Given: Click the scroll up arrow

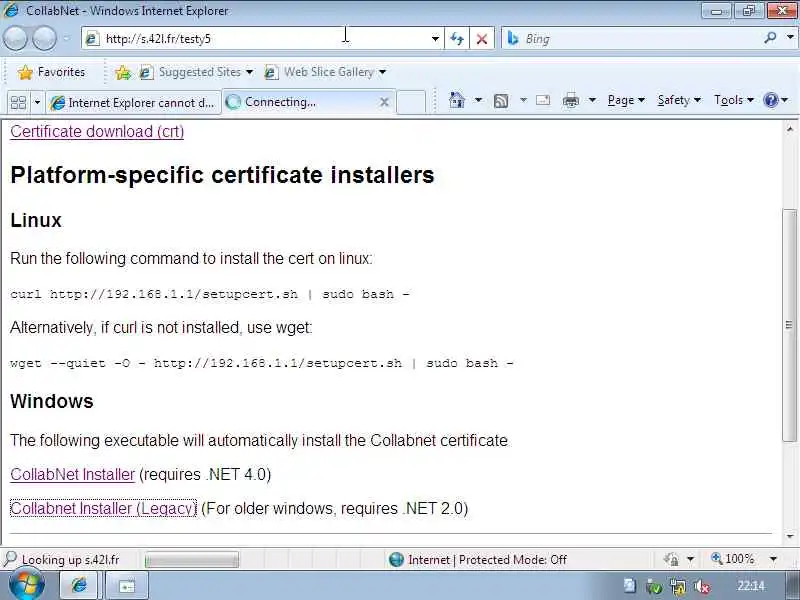Looking at the screenshot, I should 790,129.
